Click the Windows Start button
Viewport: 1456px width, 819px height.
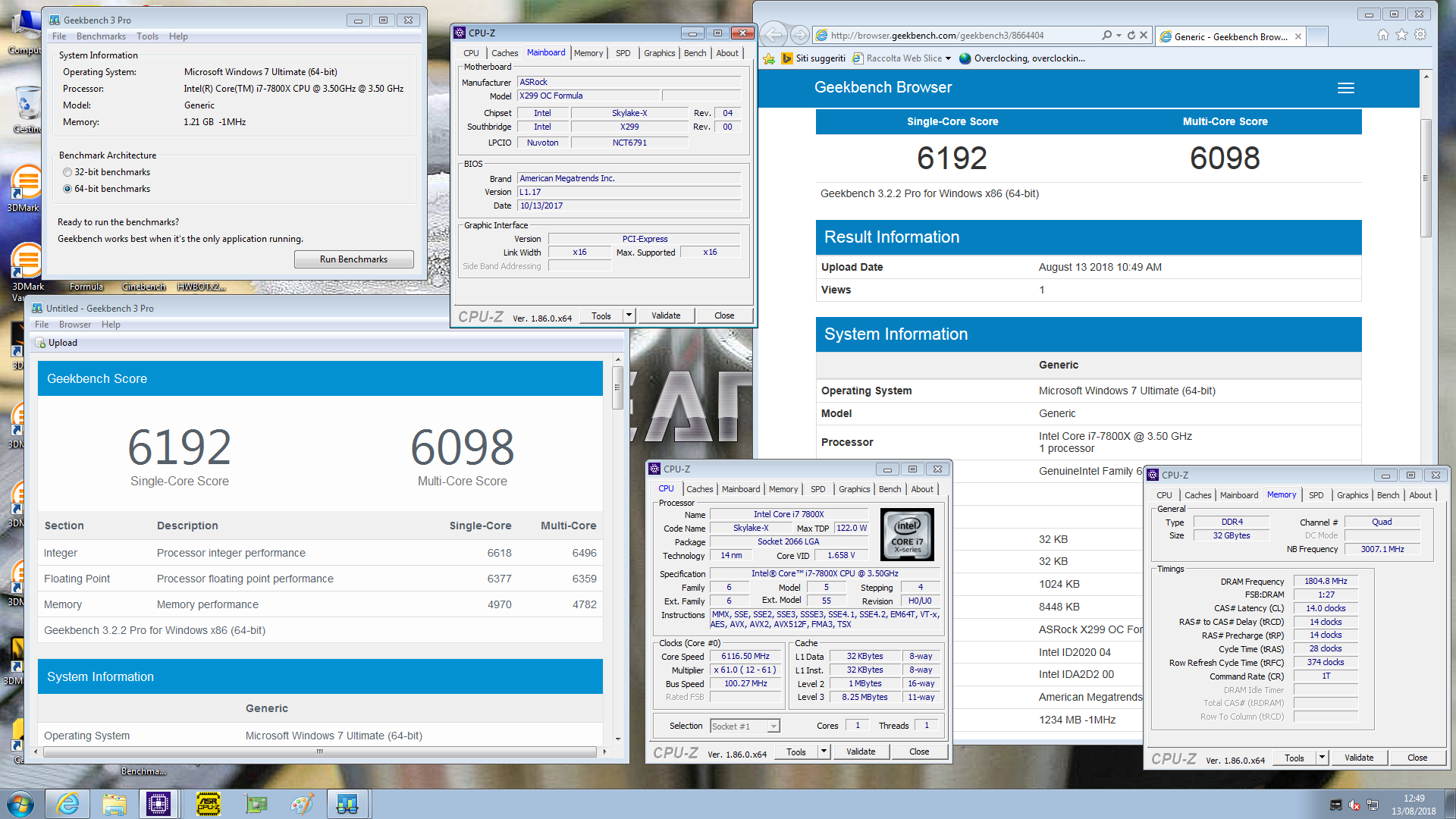(x=20, y=804)
